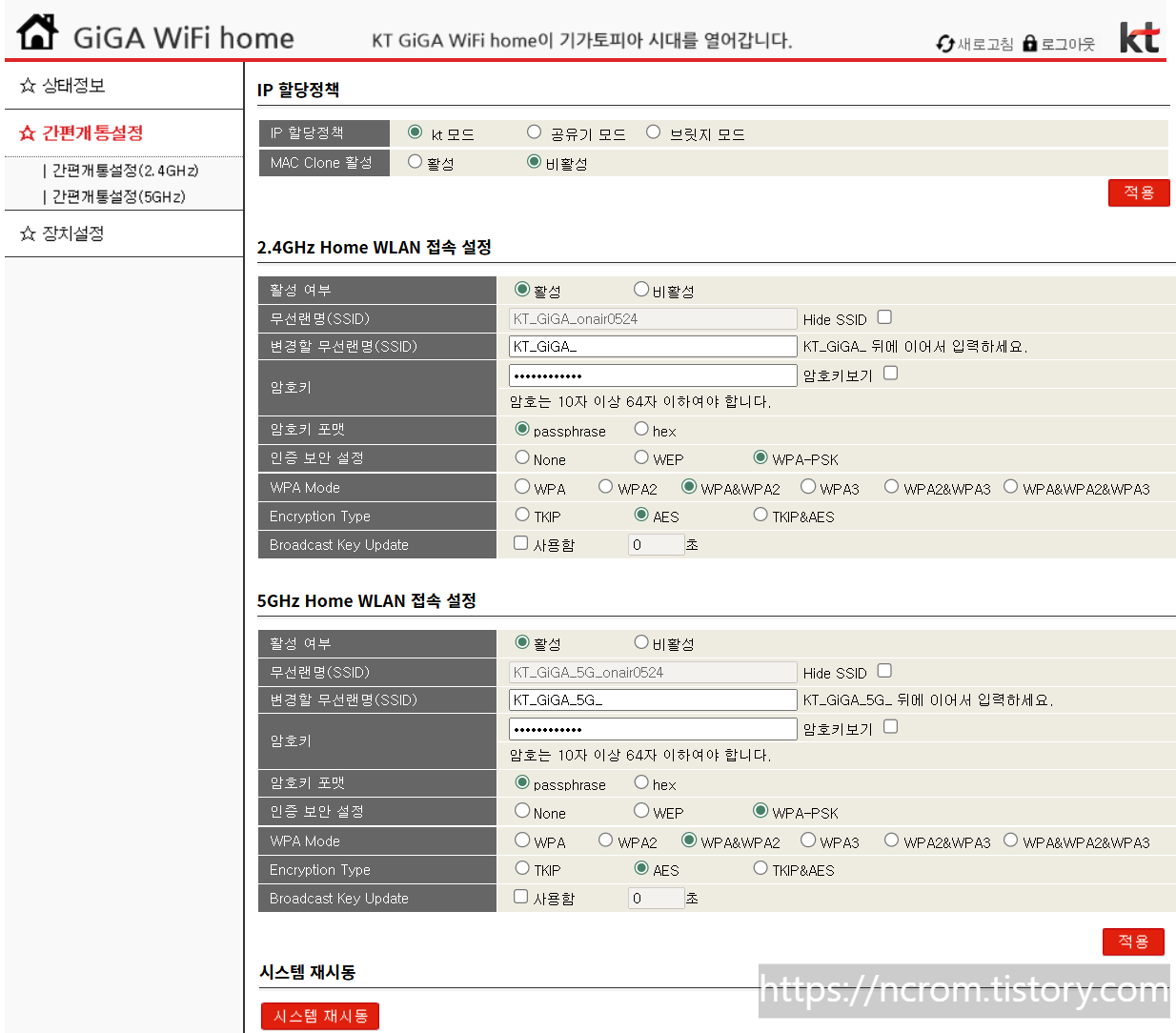This screenshot has height=1033, width=1176.
Task: Check Hide SSID for 2.4GHz
Action: point(884,317)
